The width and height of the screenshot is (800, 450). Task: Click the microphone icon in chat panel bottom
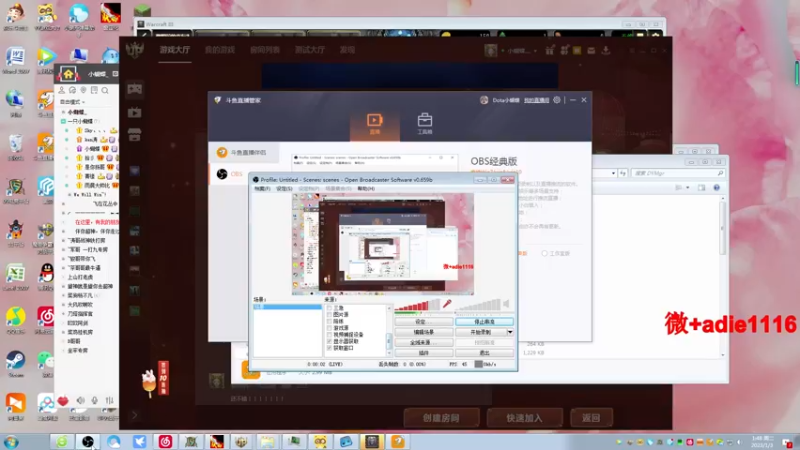[x=94, y=401]
